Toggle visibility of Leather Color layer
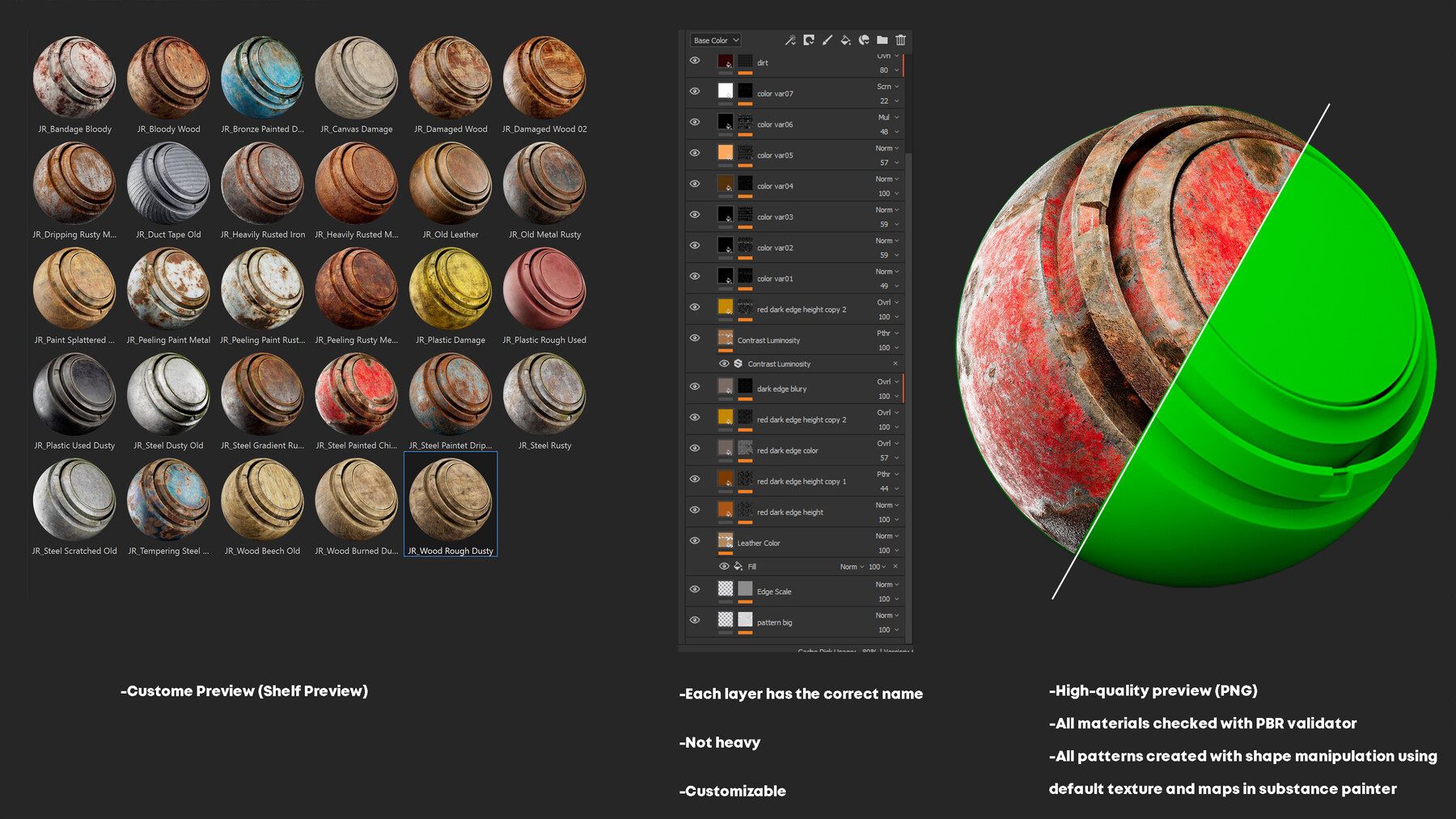 [695, 541]
